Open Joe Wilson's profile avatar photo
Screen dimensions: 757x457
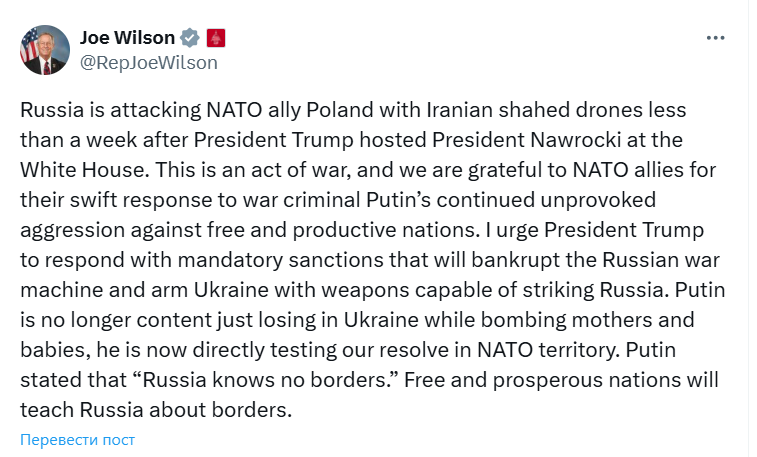45,50
